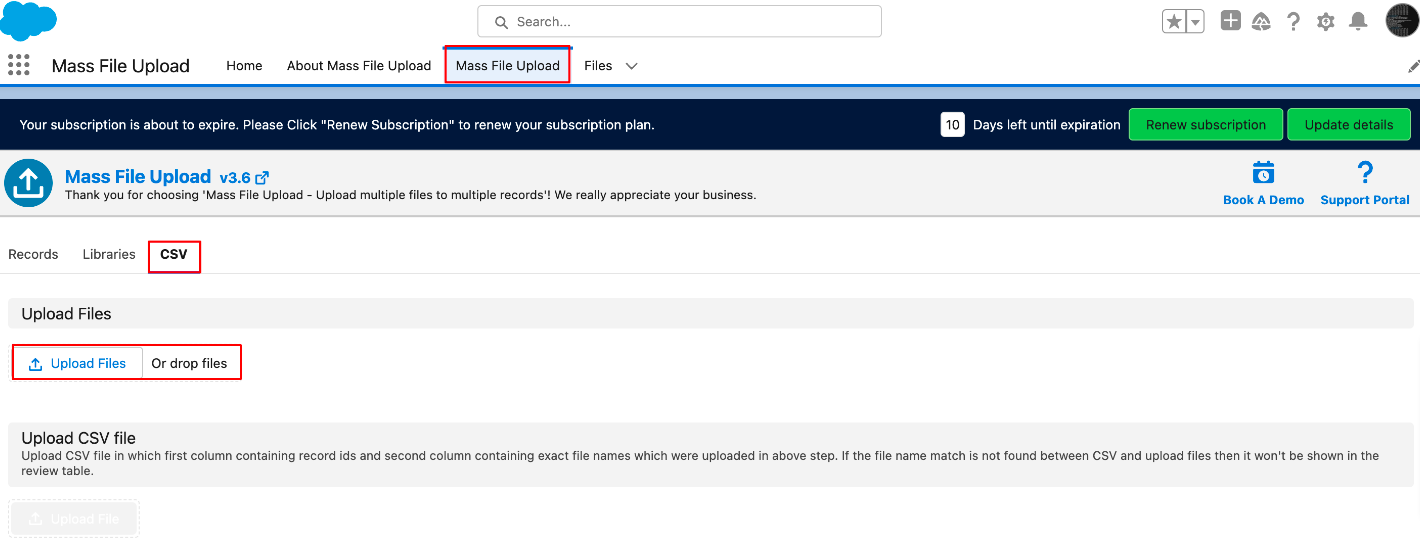Image resolution: width=1420 pixels, height=554 pixels.
Task: Open the Files tab
Action: 598,65
